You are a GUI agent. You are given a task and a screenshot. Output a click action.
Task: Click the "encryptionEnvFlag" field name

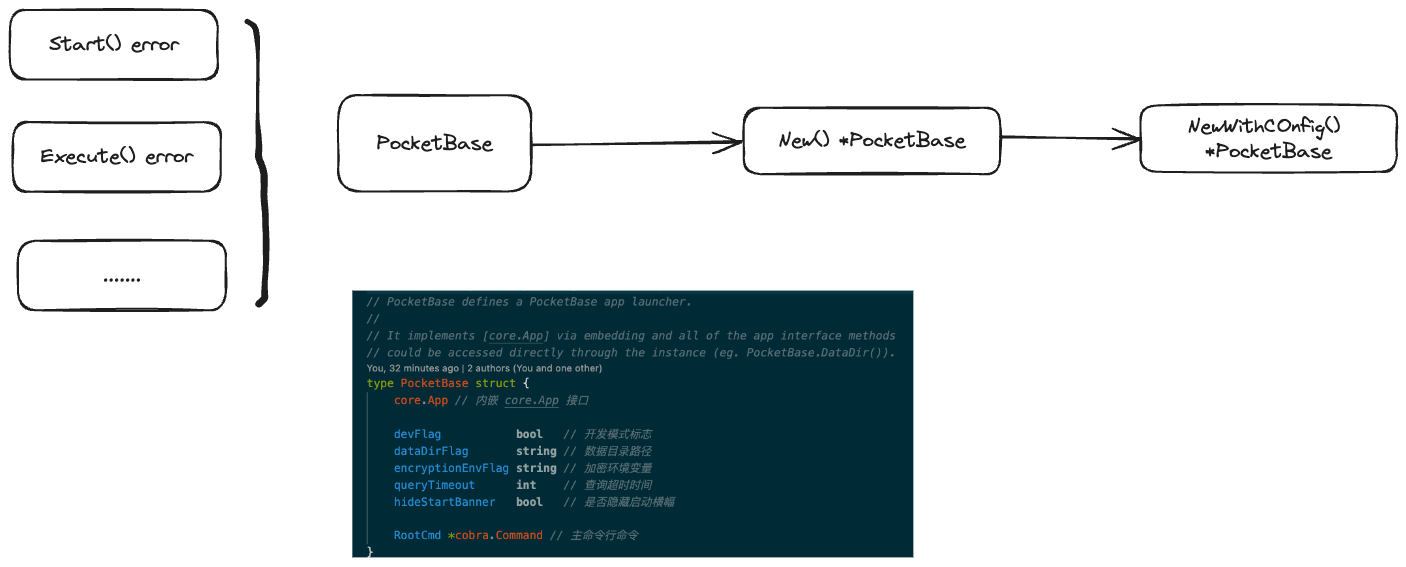(451, 468)
